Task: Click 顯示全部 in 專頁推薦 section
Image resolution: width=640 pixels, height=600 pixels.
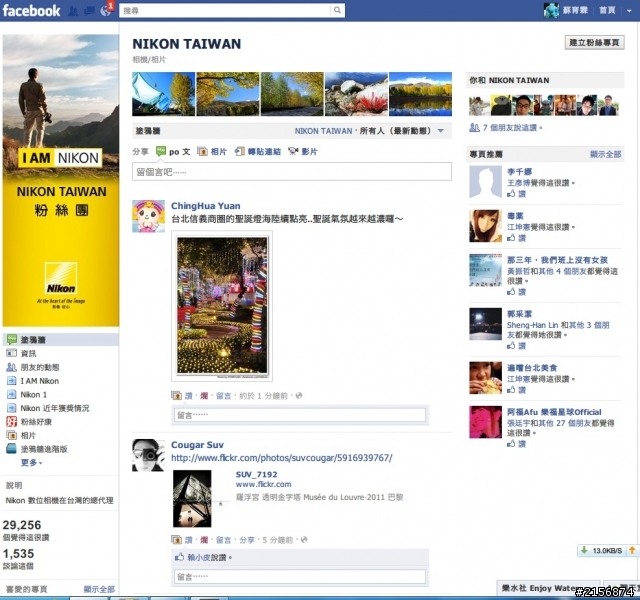Action: coord(605,154)
